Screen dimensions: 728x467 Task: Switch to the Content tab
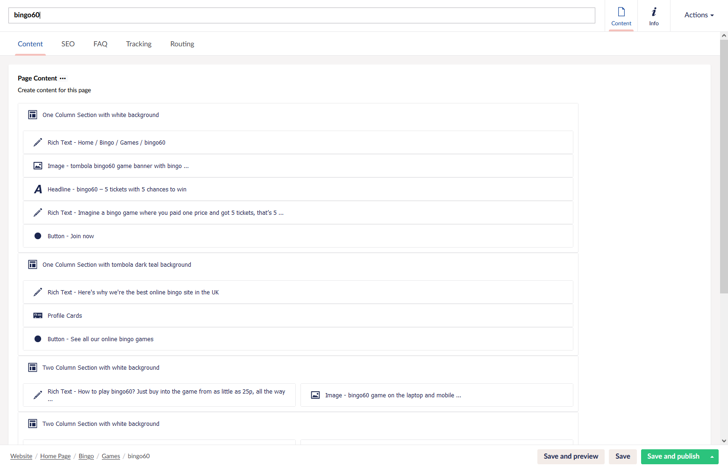click(30, 44)
